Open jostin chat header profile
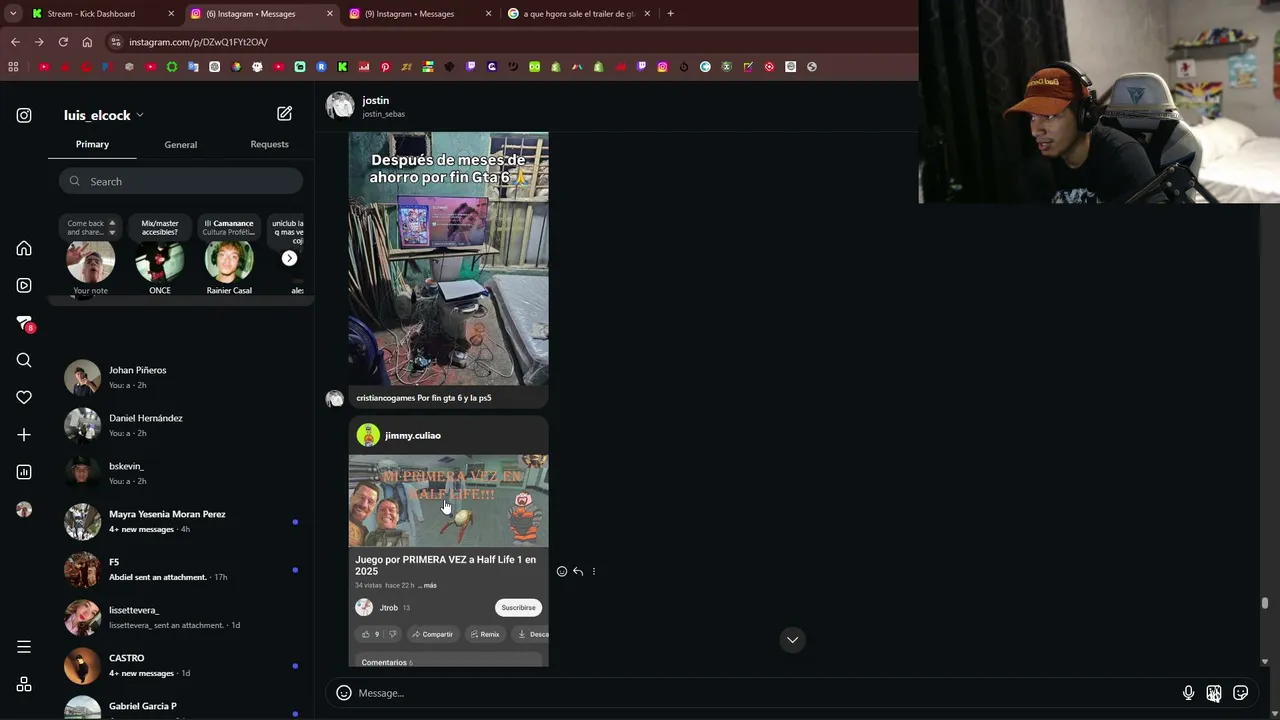 (375, 100)
